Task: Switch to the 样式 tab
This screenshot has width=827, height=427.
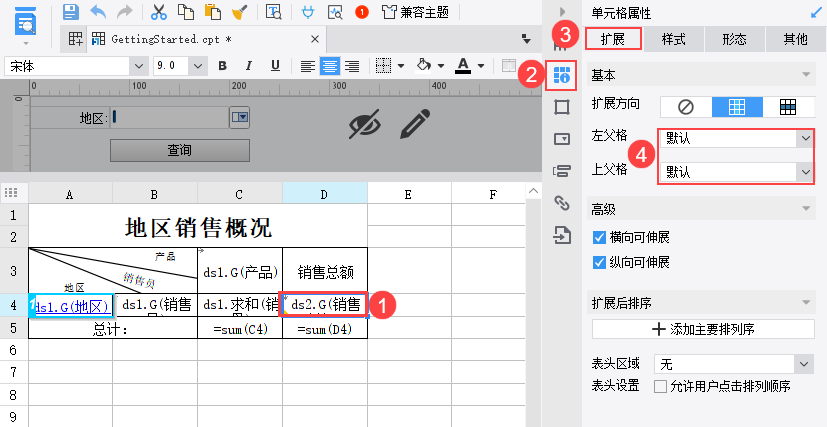Action: pos(674,39)
